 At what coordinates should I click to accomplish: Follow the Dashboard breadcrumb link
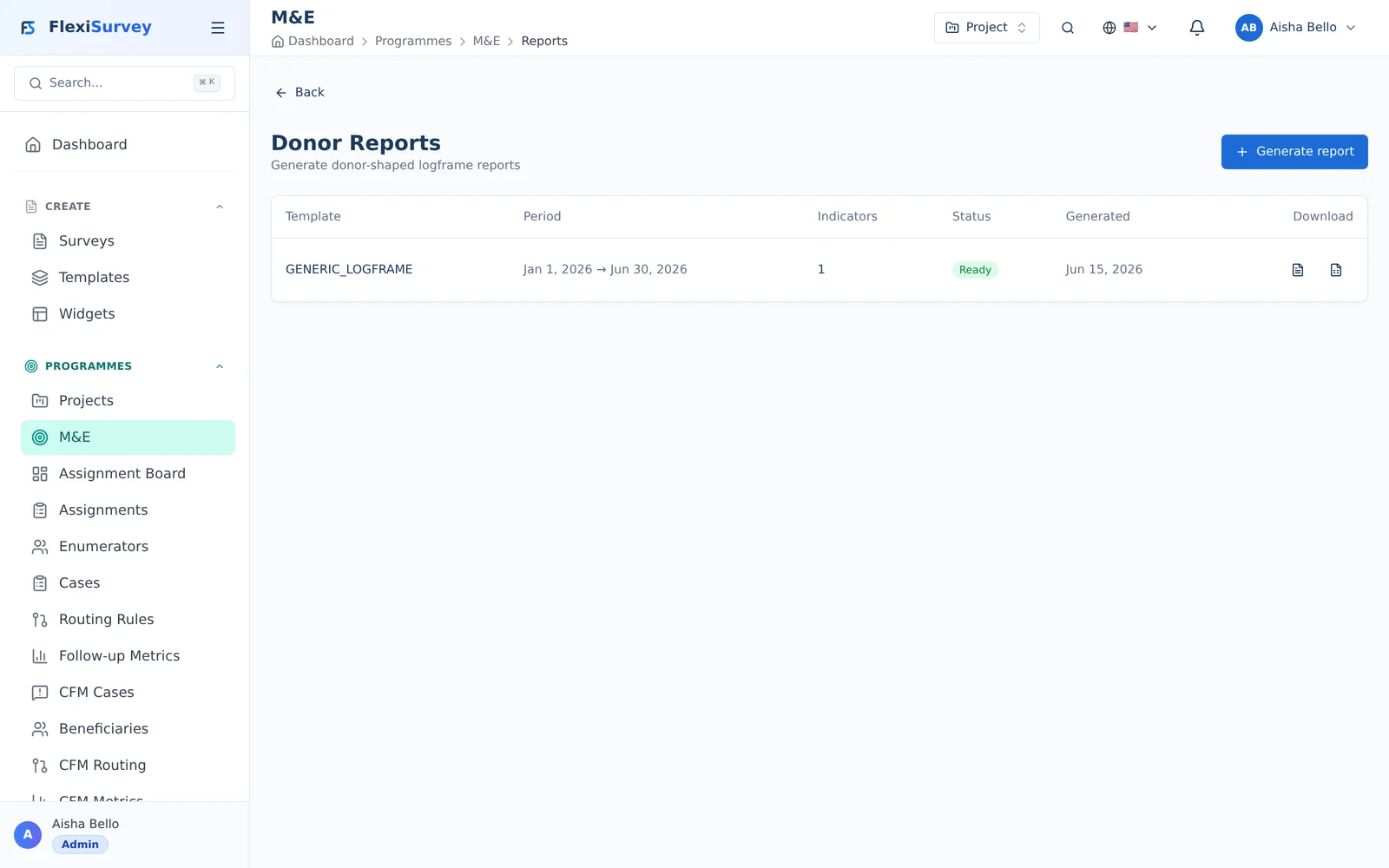point(320,42)
